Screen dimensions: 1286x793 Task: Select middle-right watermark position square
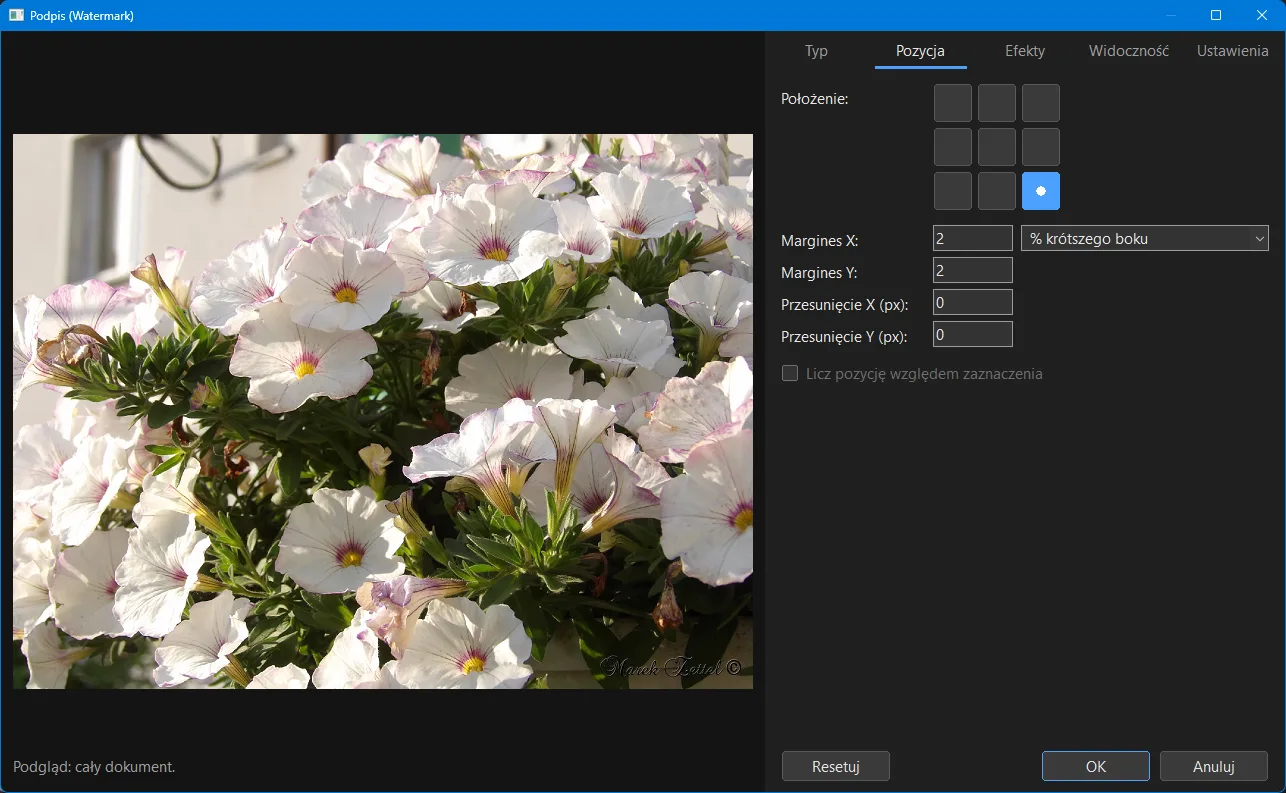coord(1041,147)
